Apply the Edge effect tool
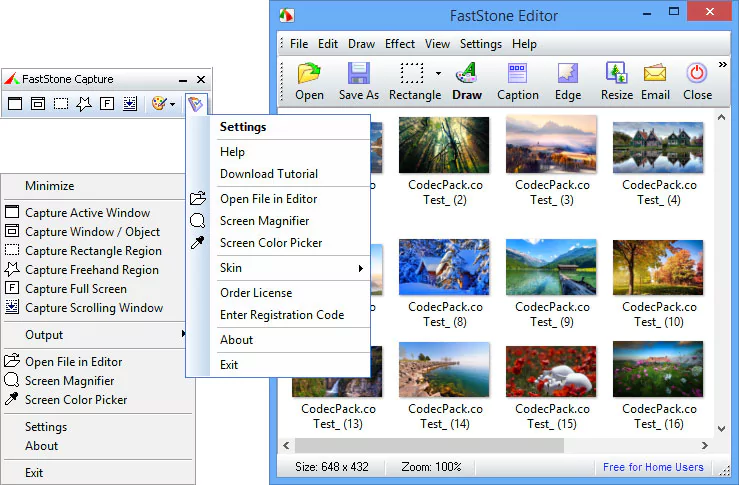The width and height of the screenshot is (739, 485). 567,80
